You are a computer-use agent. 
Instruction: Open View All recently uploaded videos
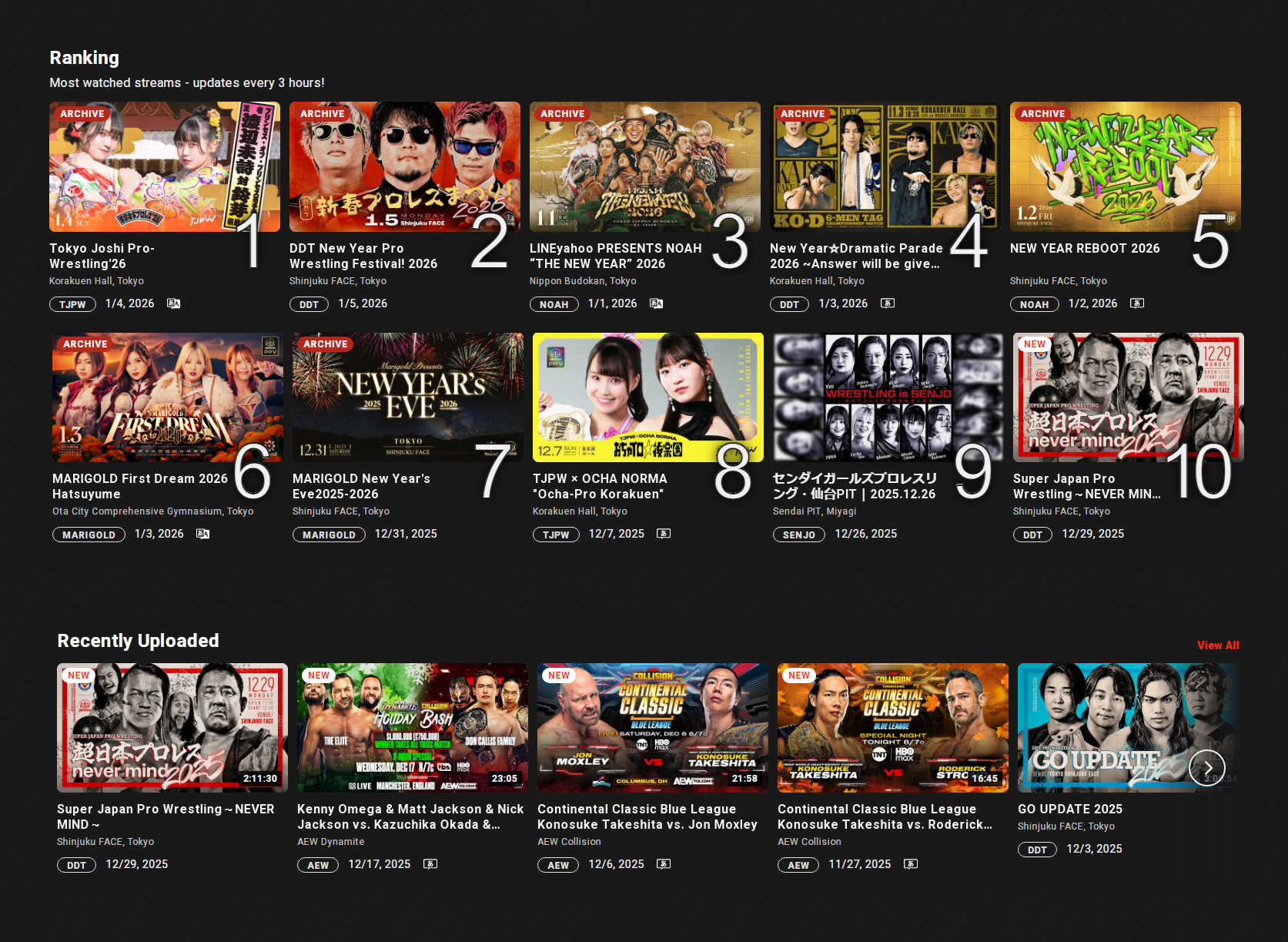[x=1218, y=645]
